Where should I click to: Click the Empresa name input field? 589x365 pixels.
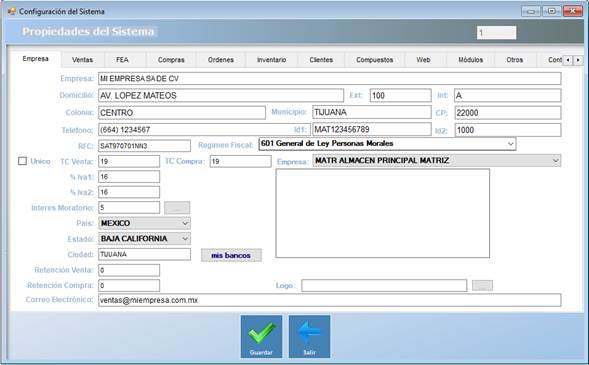[x=329, y=78]
